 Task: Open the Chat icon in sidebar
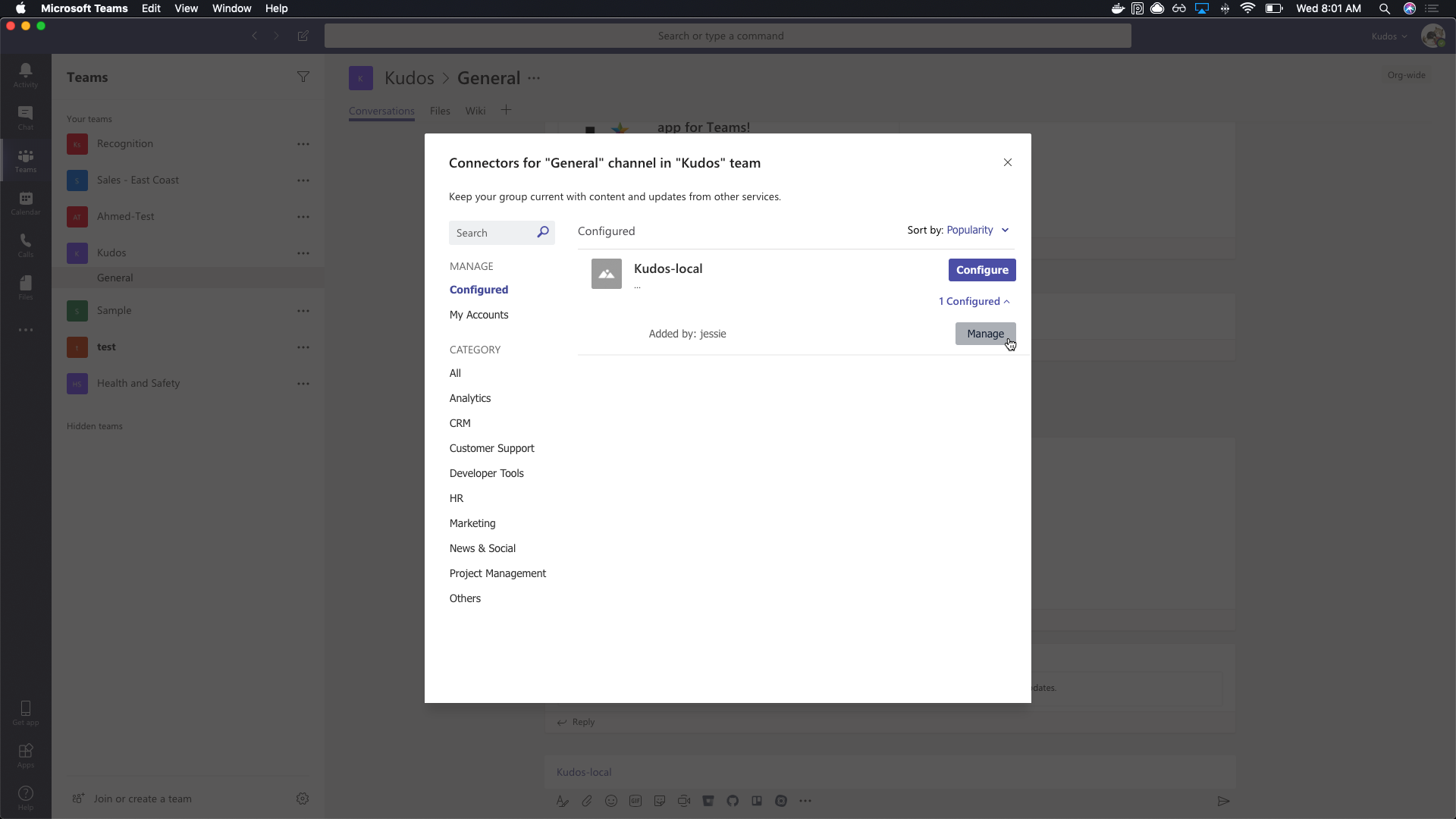(x=26, y=118)
